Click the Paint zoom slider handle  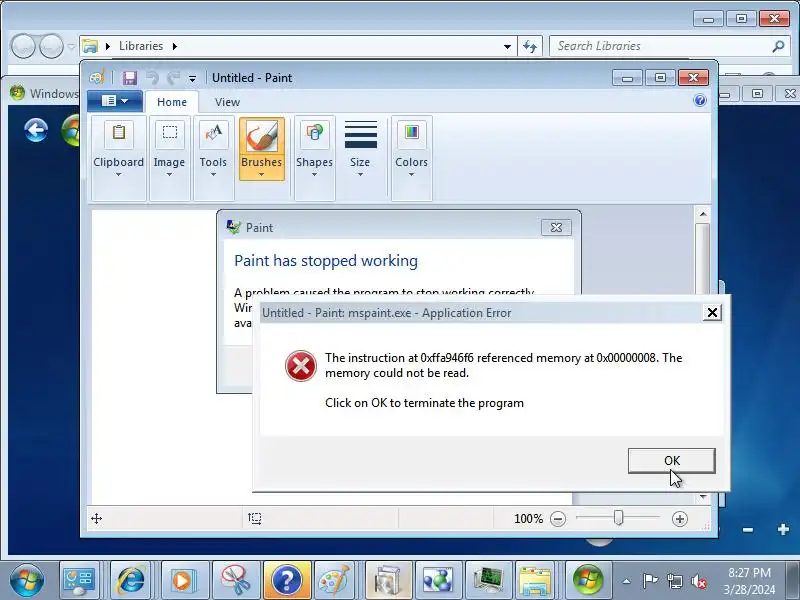618,518
